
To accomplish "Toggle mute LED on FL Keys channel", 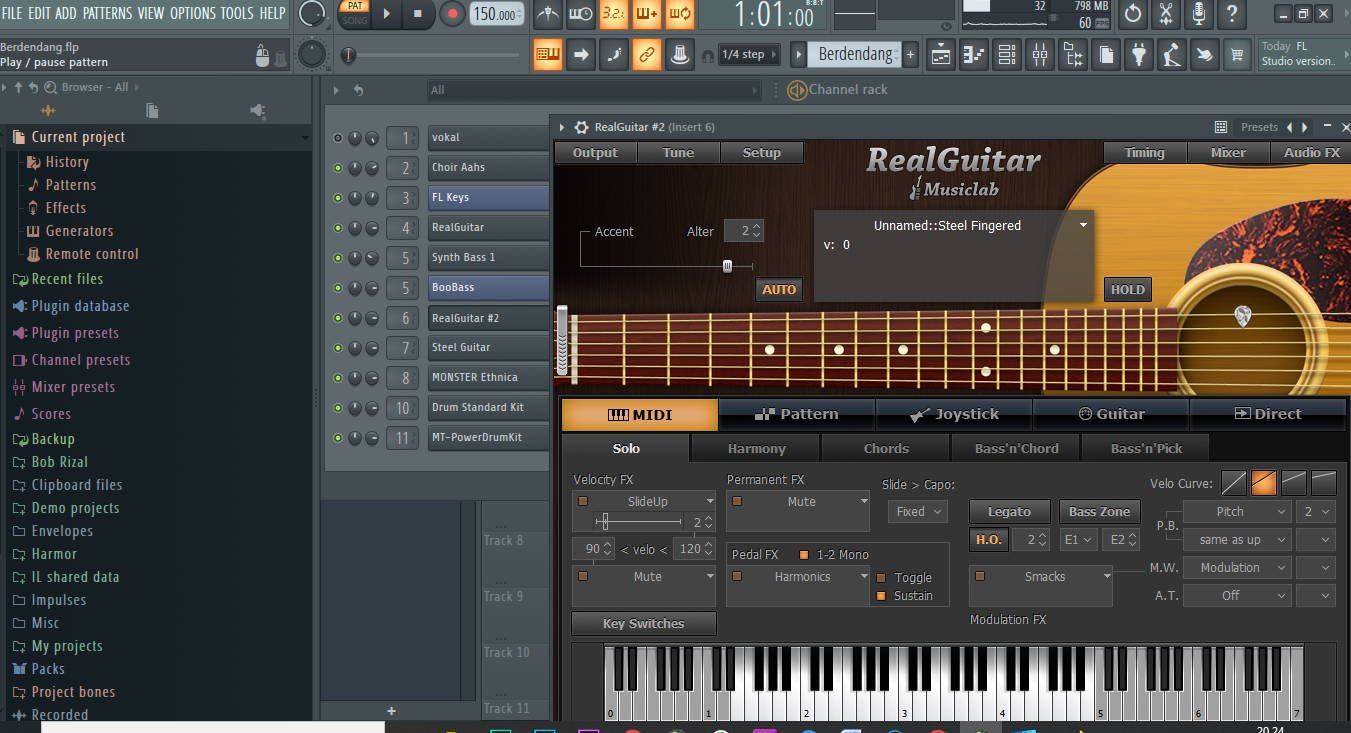I will click(x=338, y=198).
